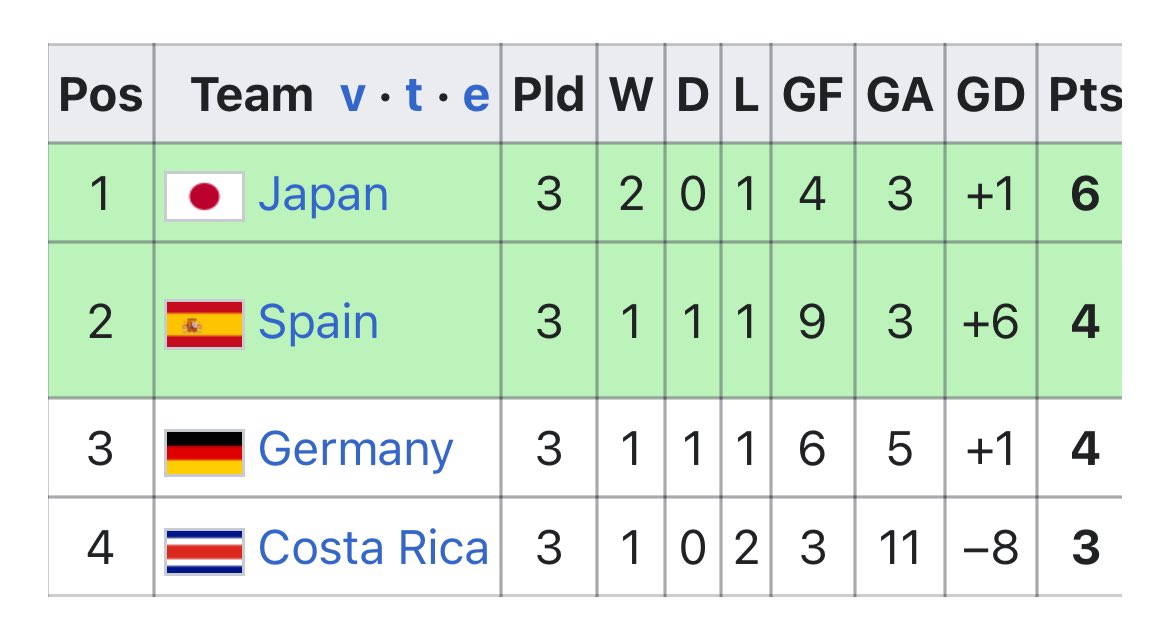
Task: Open the Japan team link
Action: click(323, 195)
